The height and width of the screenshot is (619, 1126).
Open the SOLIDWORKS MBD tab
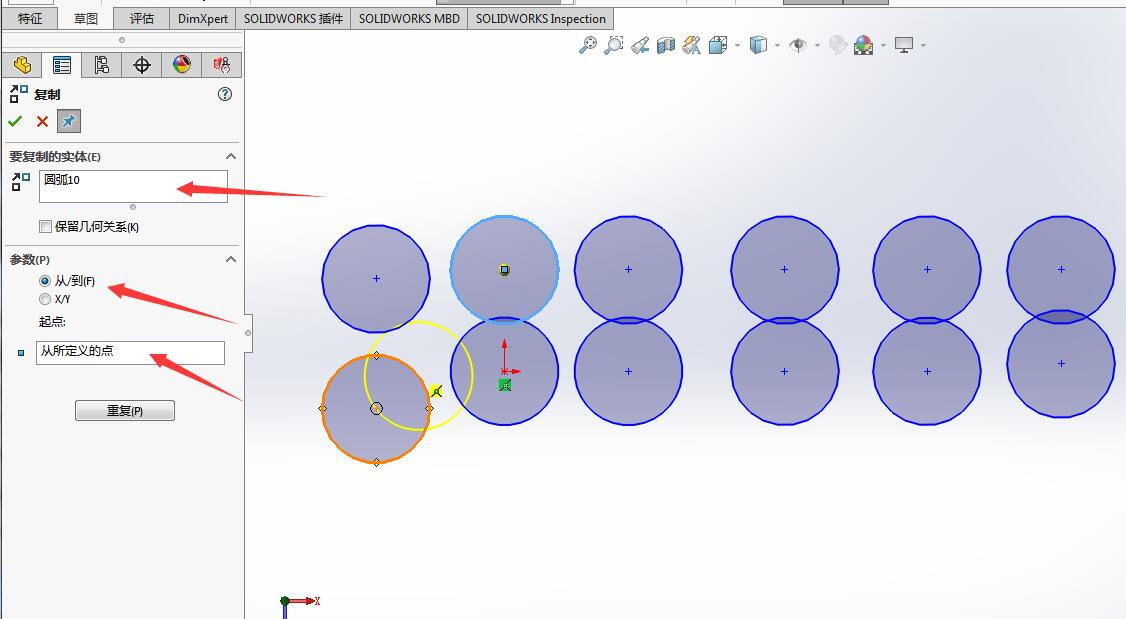click(x=409, y=19)
